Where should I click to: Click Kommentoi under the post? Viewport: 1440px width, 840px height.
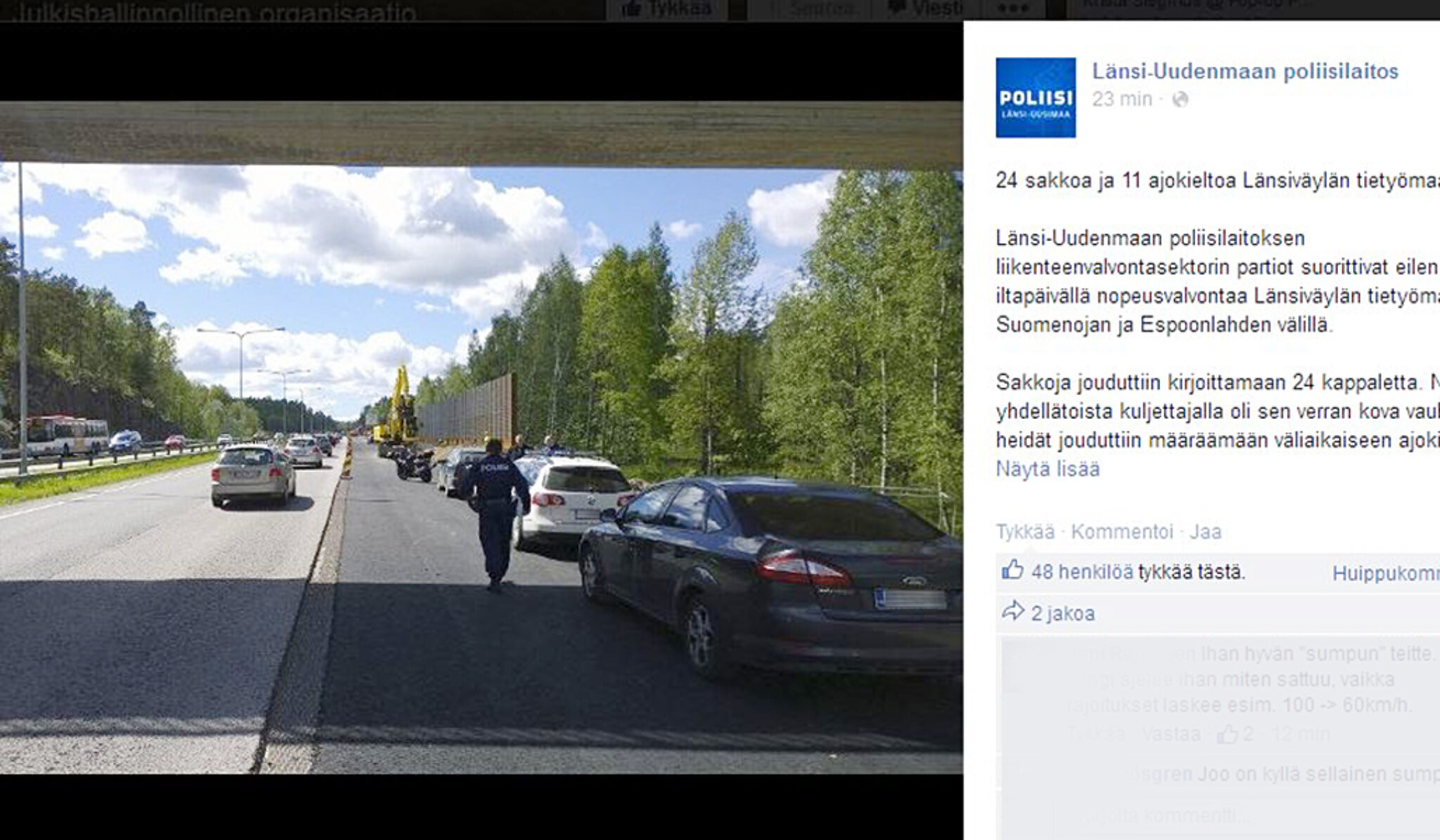click(1122, 532)
